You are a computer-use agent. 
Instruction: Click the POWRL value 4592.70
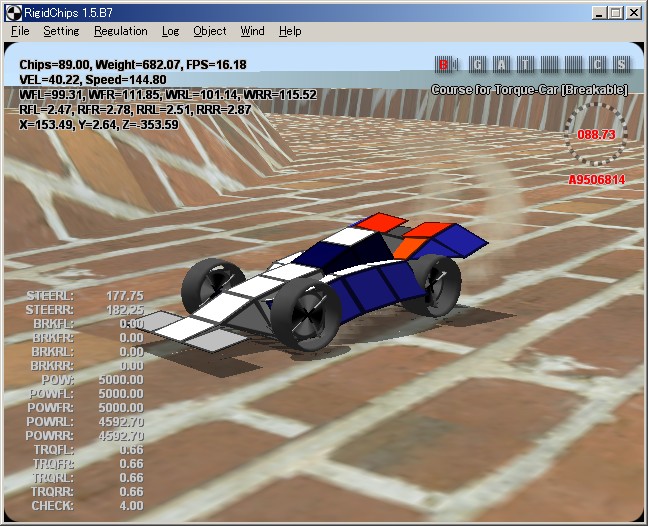pyautogui.click(x=121, y=422)
